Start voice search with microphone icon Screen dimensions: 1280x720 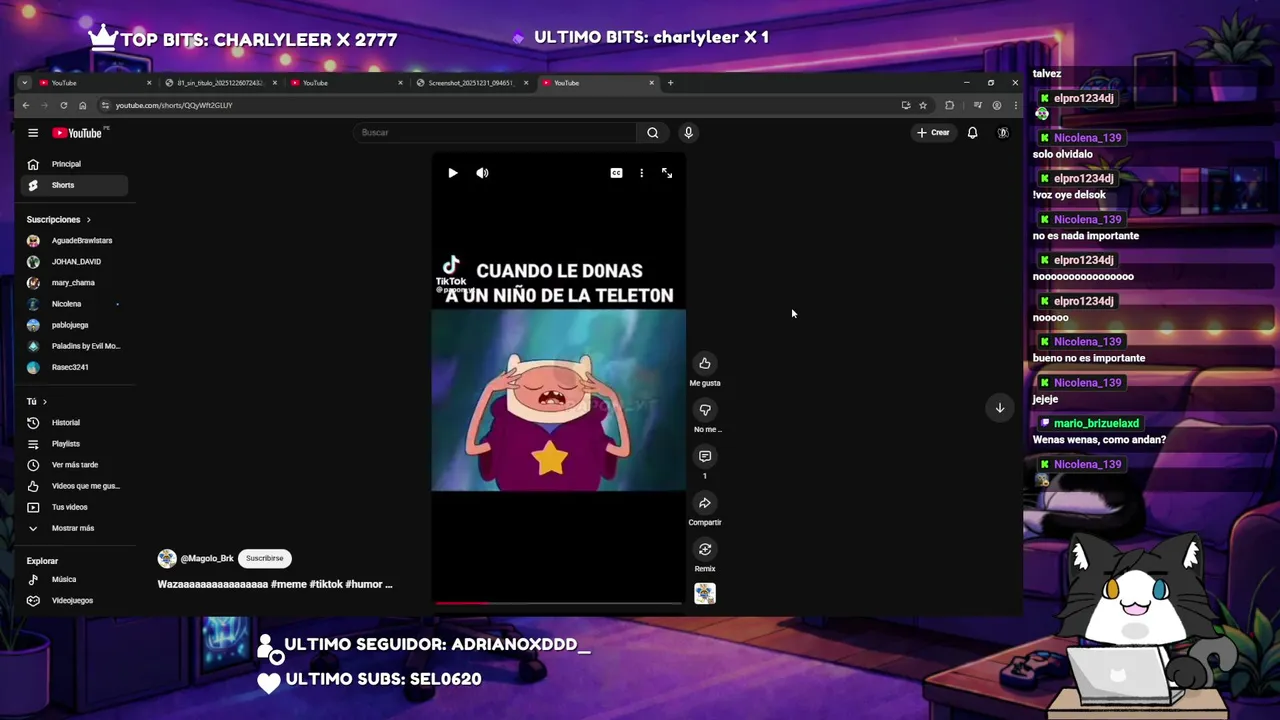point(688,133)
